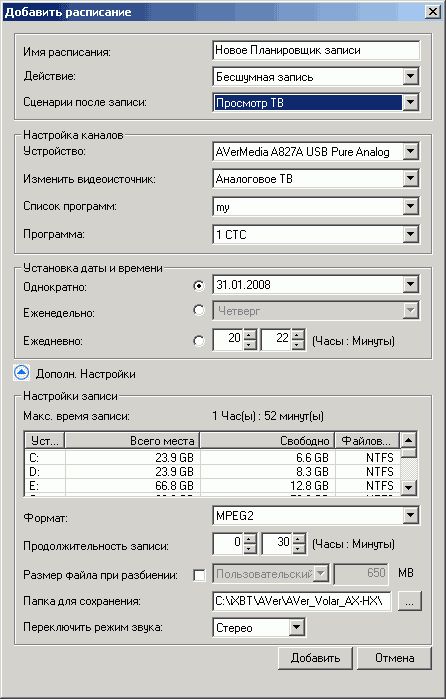Screen dimensions: 446x699
Task: Click the Файлов... column header
Action: click(367, 441)
